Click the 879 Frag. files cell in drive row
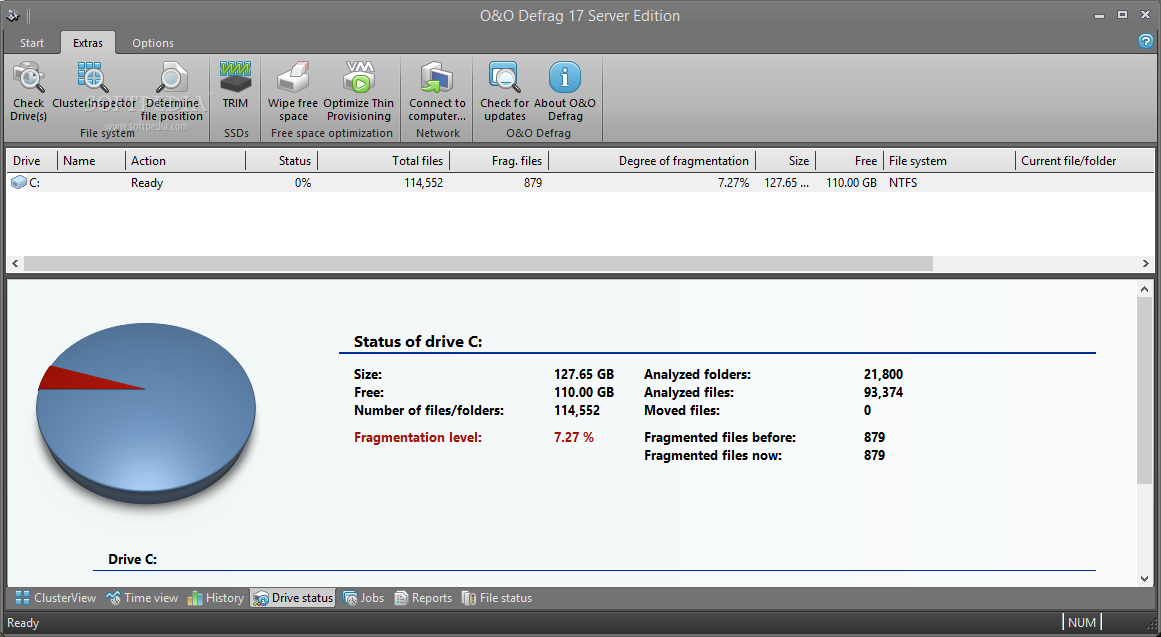1161x637 pixels. point(533,182)
